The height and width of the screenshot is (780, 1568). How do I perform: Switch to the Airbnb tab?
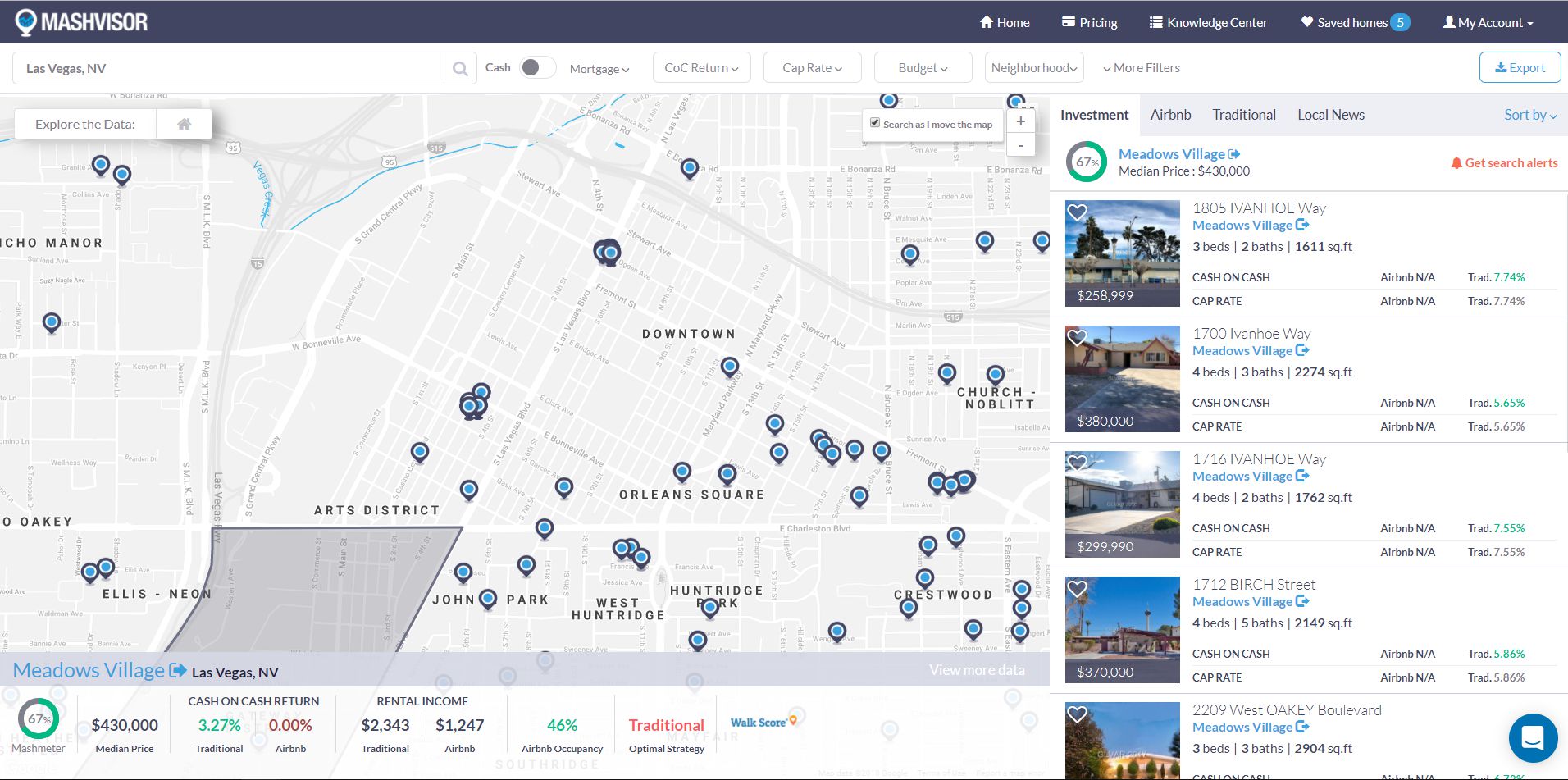1170,115
